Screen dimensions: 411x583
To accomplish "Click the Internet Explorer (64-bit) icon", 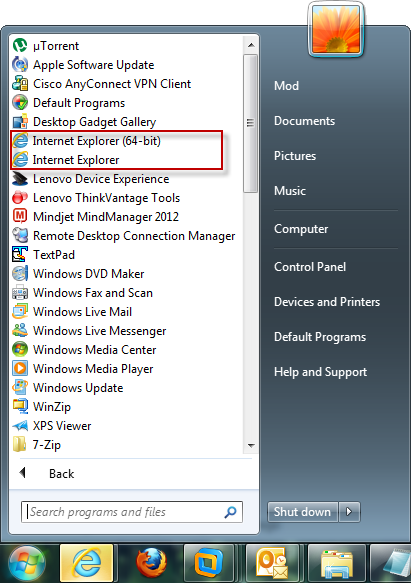I will pyautogui.click(x=20, y=141).
